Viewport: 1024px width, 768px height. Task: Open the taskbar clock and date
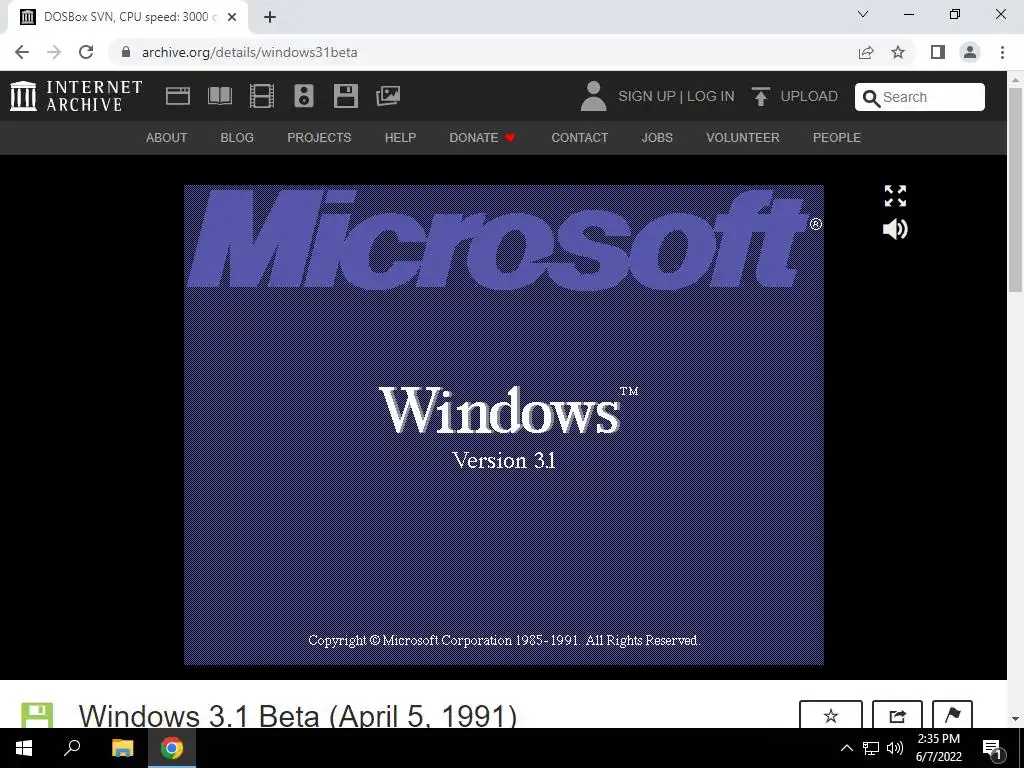pyautogui.click(x=938, y=748)
